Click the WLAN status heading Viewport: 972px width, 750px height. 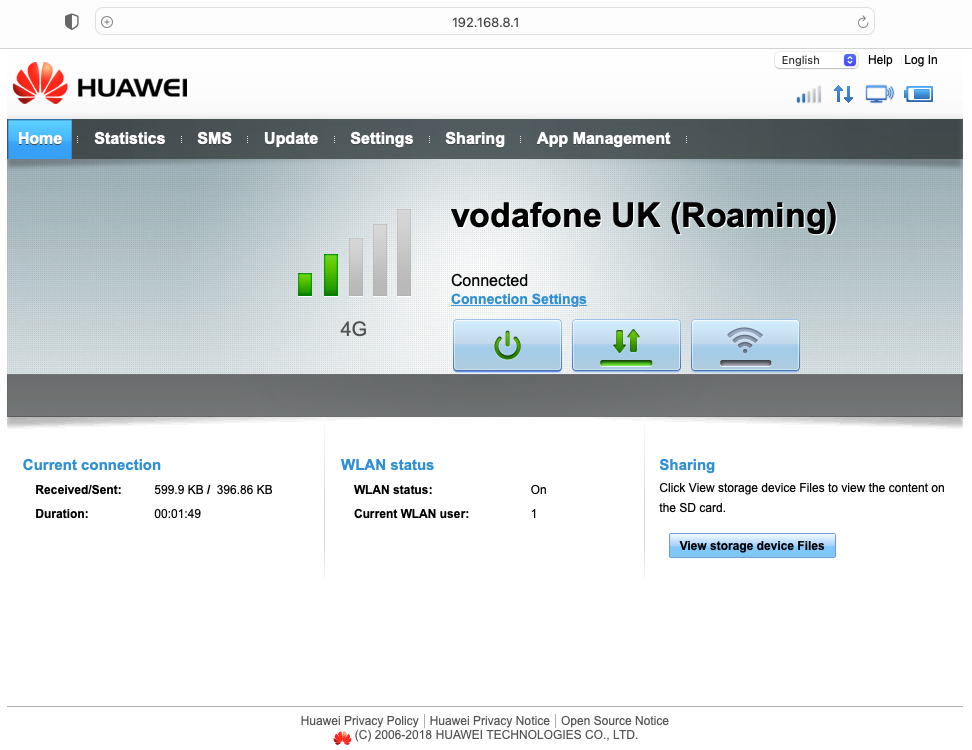coord(387,465)
